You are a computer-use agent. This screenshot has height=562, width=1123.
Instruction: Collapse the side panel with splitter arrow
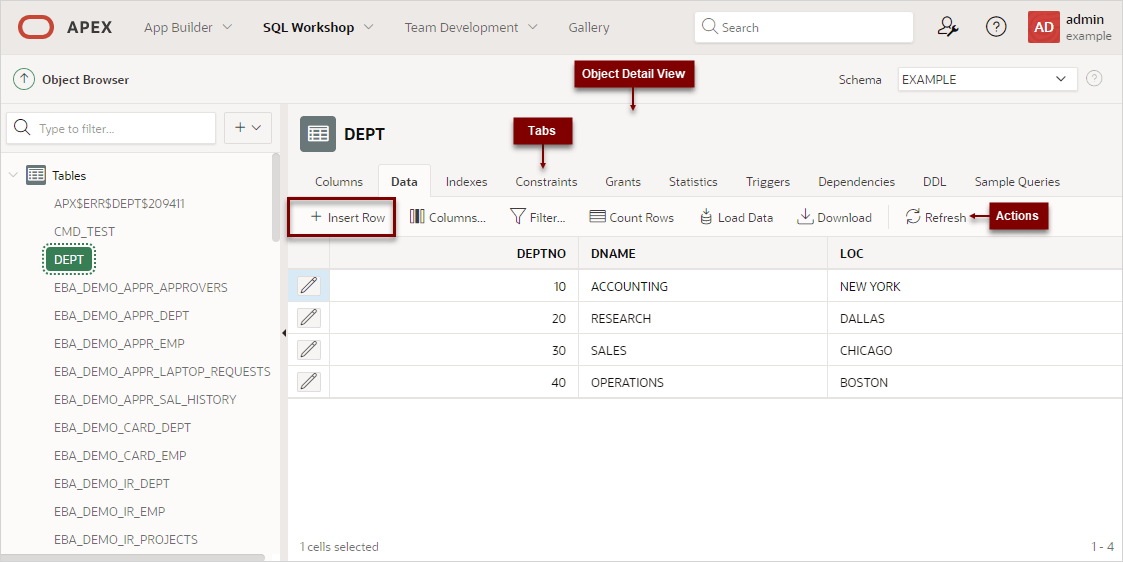click(284, 333)
